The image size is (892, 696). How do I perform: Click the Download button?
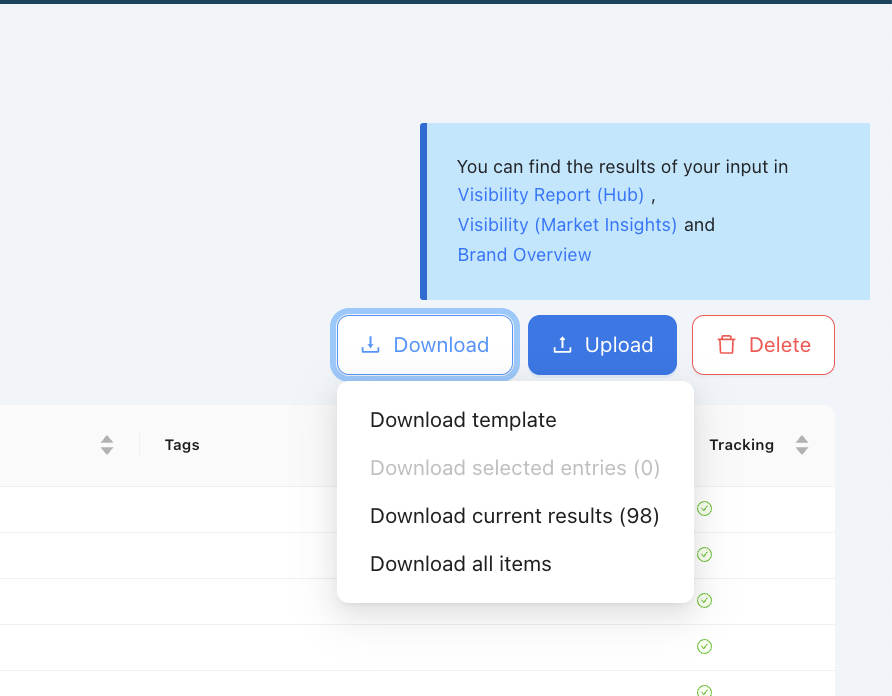pos(425,345)
